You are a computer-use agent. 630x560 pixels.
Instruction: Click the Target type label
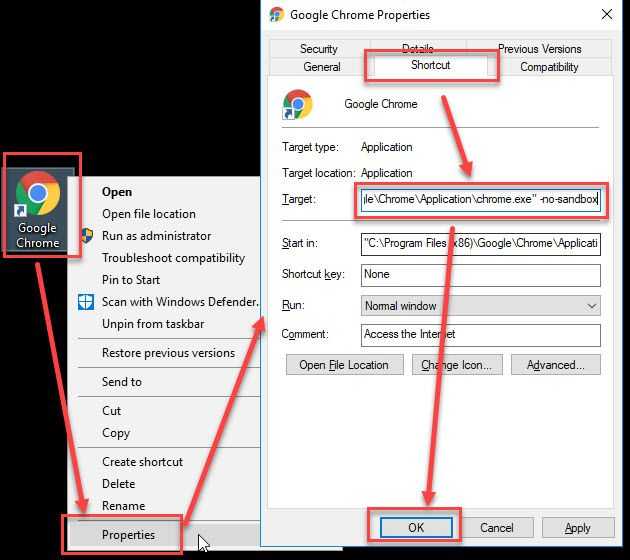[x=310, y=147]
